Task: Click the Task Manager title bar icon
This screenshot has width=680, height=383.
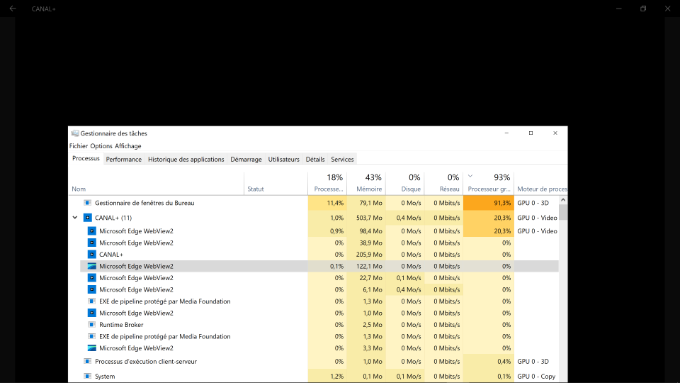Action: pos(75,133)
